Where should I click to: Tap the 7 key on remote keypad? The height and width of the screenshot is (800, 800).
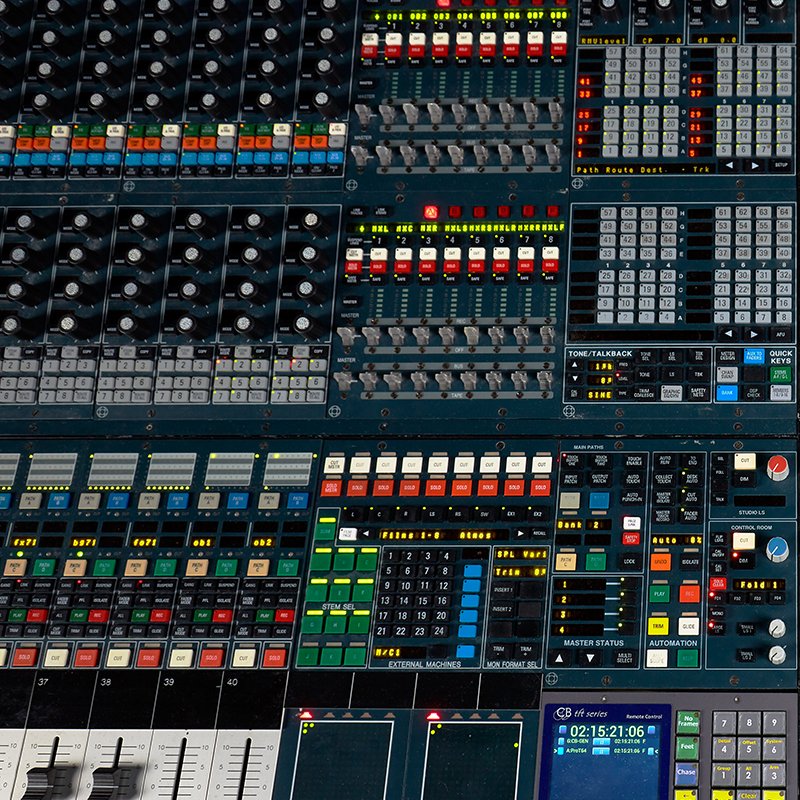tap(723, 722)
